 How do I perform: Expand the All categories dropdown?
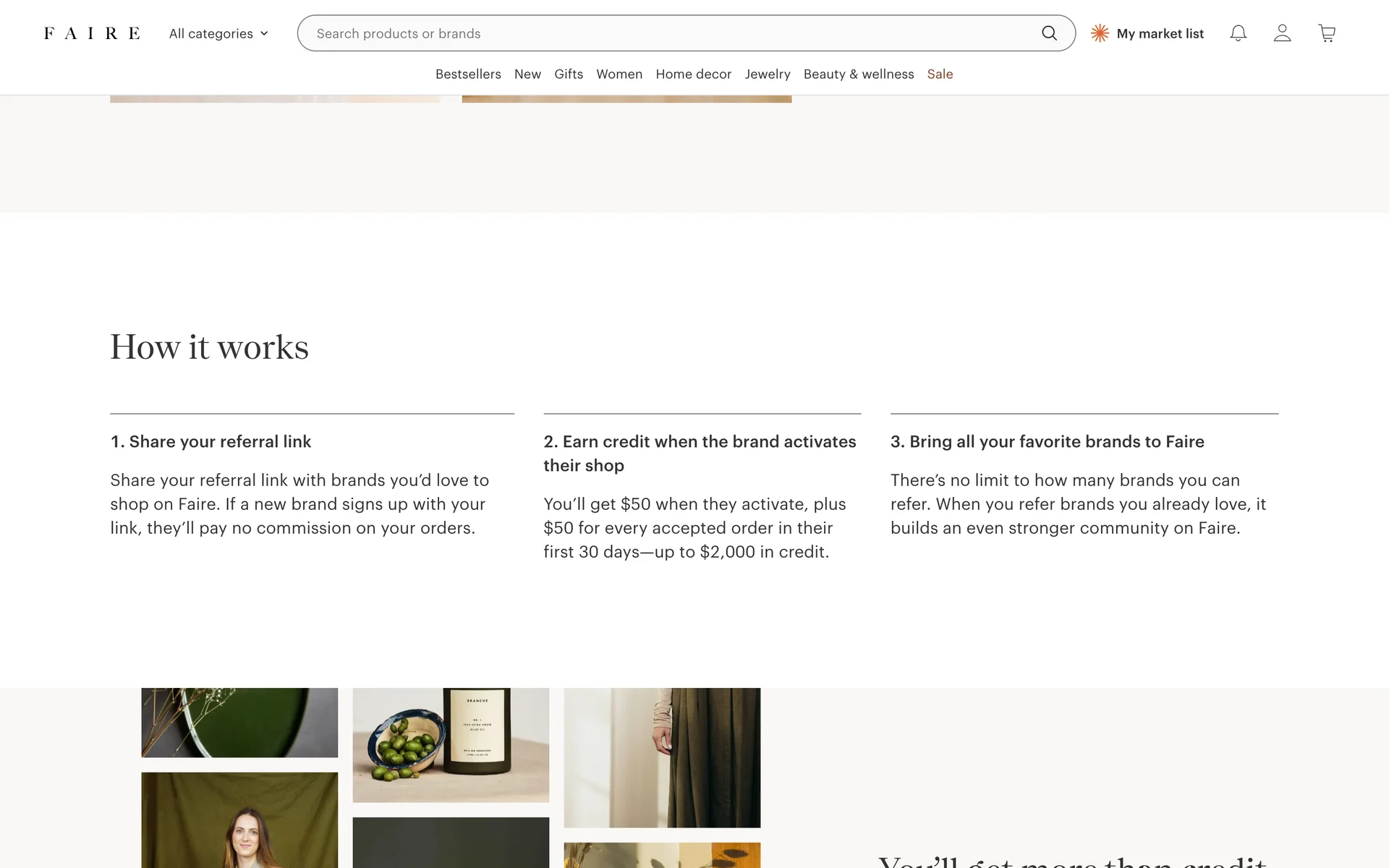tap(218, 33)
